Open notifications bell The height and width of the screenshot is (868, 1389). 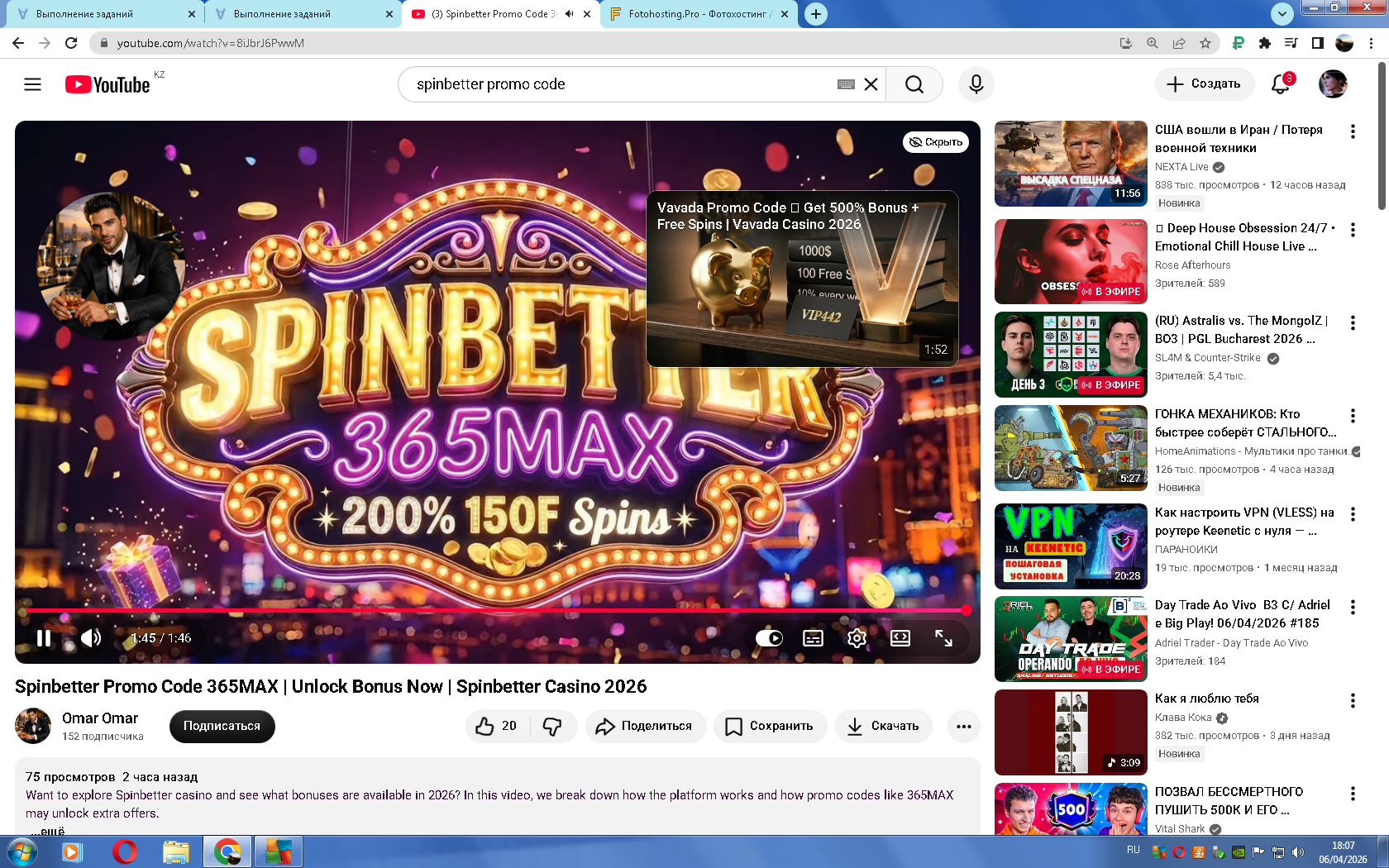click(1281, 84)
